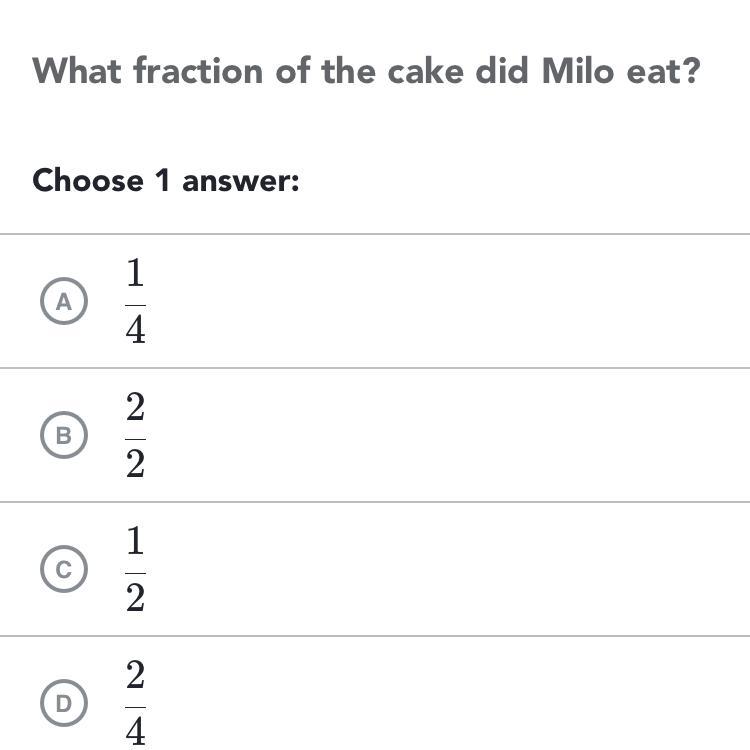Click the question text about Milo's cake

click(366, 71)
